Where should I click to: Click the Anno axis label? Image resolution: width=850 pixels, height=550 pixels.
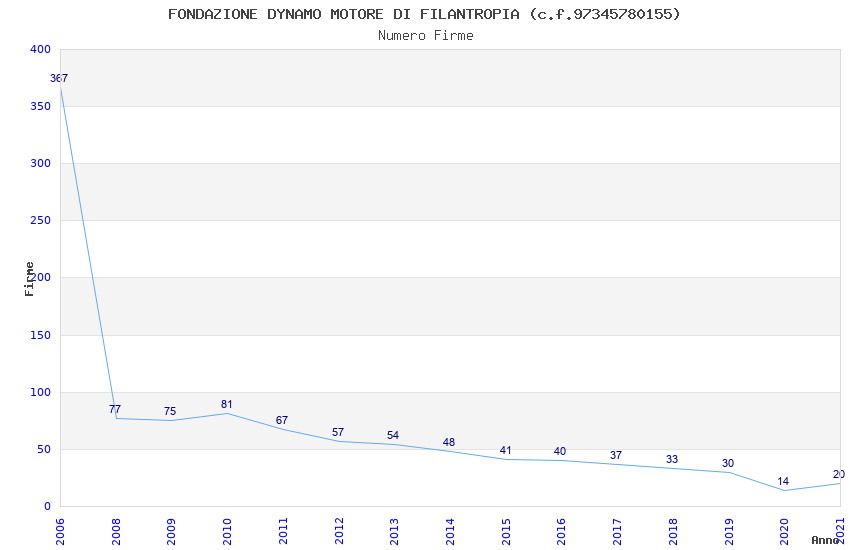point(825,540)
